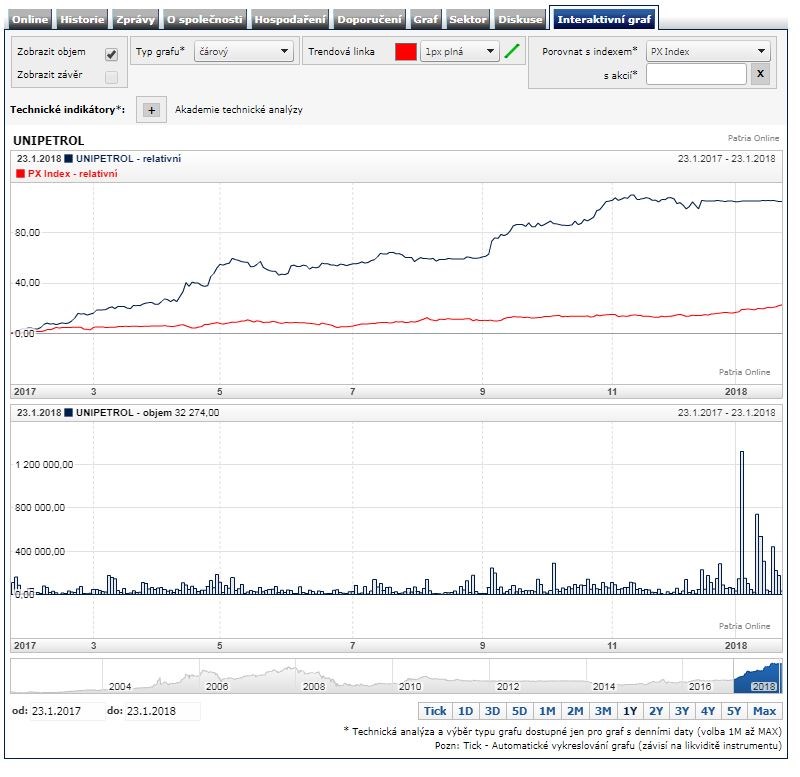Select the 1M time range button

(546, 711)
